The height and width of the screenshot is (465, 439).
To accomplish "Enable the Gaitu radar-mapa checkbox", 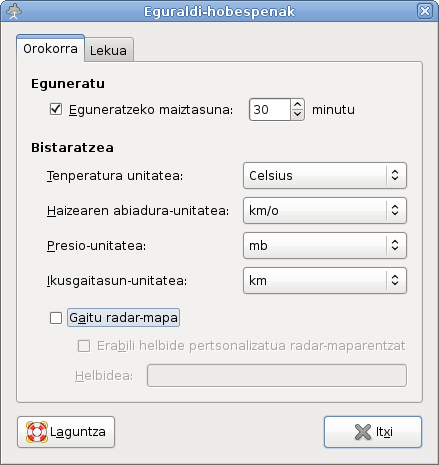I will coord(56,318).
